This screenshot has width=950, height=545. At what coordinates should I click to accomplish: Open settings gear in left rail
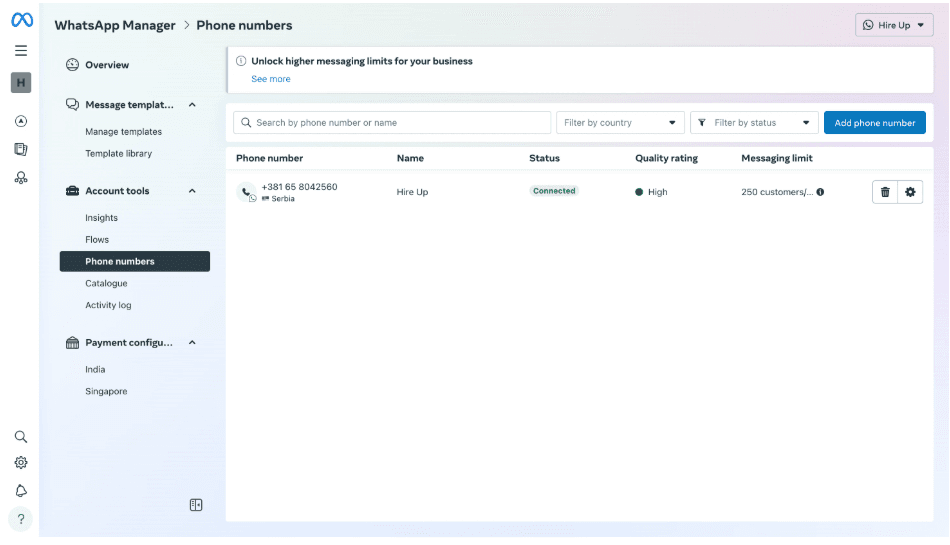point(21,463)
